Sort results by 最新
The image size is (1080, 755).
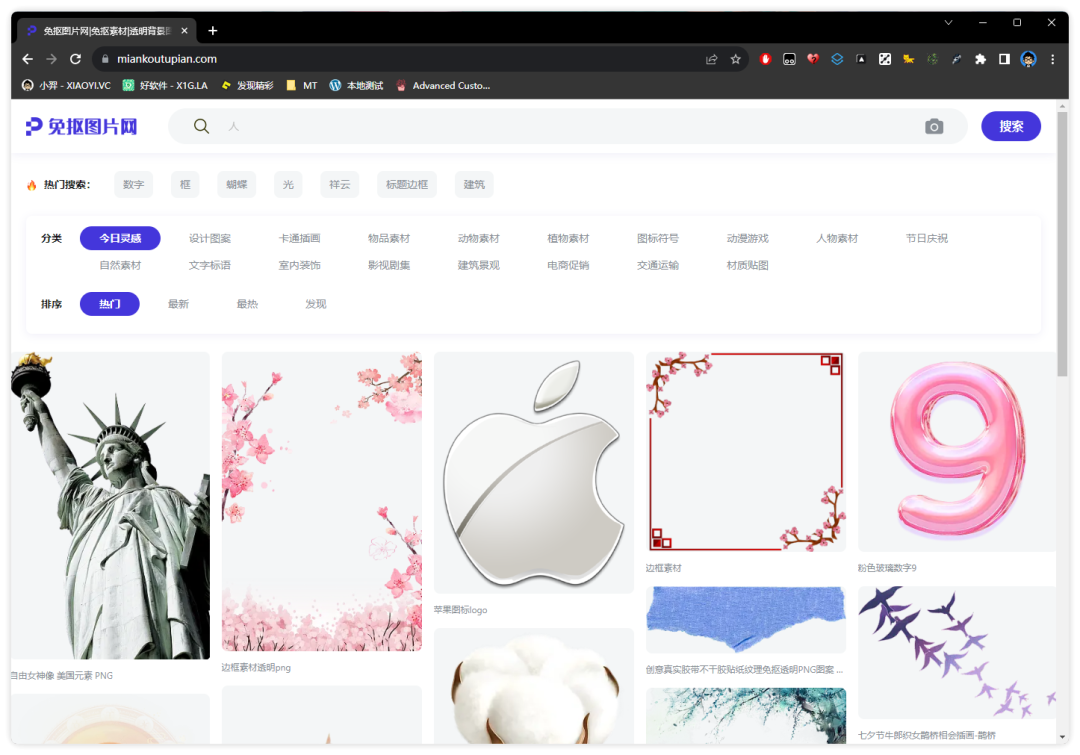178,304
